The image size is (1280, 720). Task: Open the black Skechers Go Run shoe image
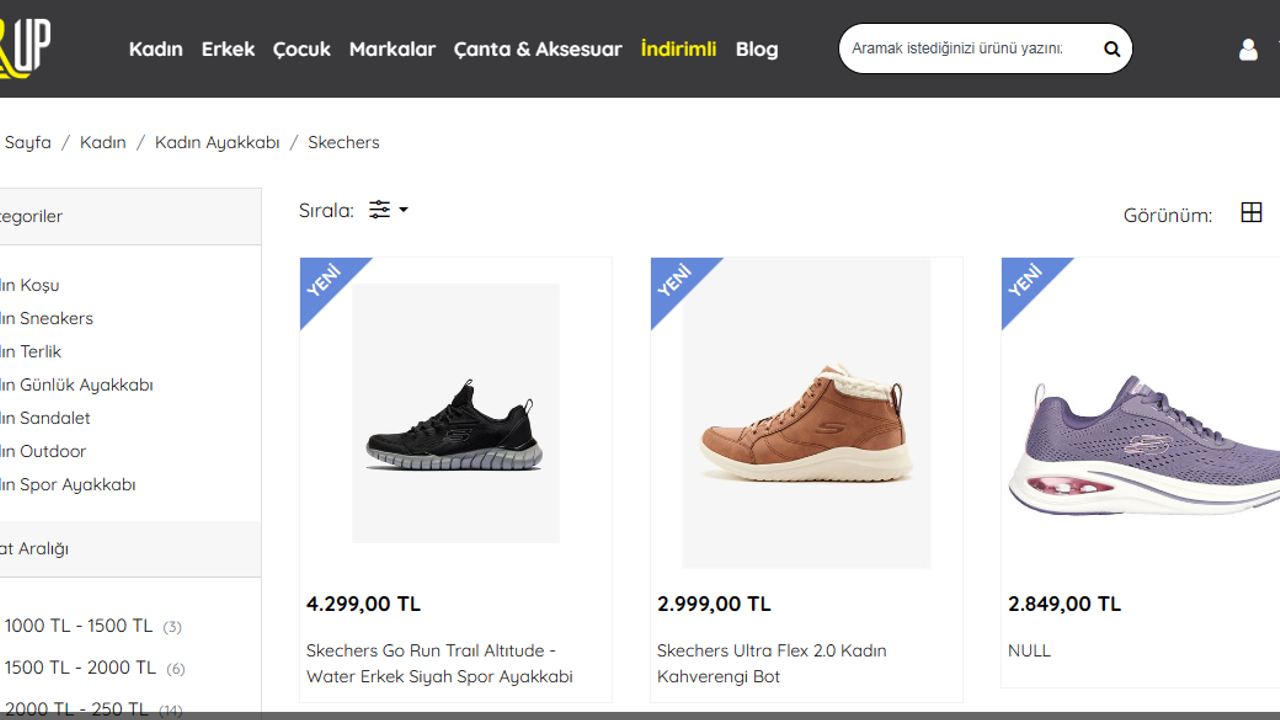tap(455, 413)
